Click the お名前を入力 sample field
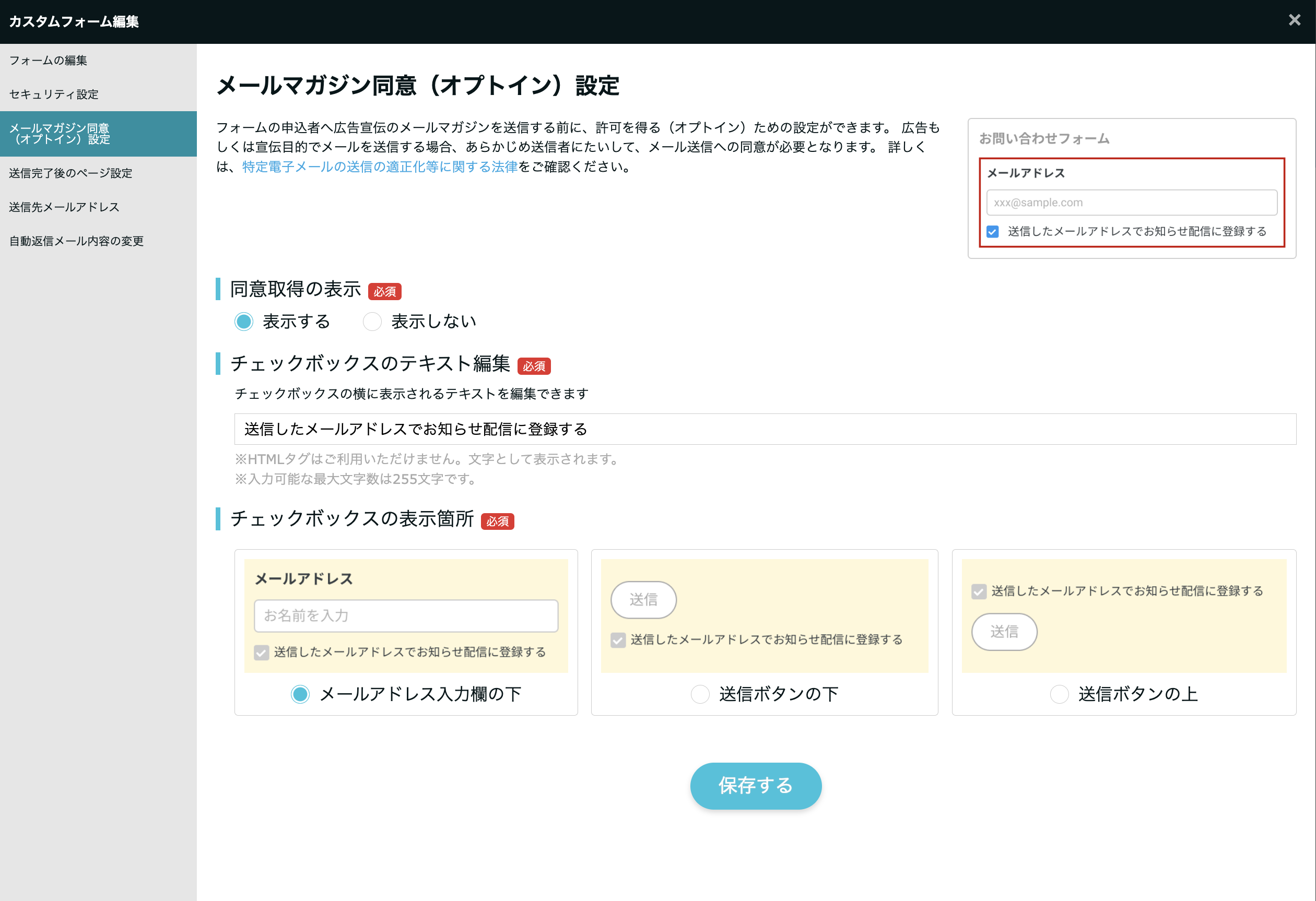 click(x=406, y=616)
